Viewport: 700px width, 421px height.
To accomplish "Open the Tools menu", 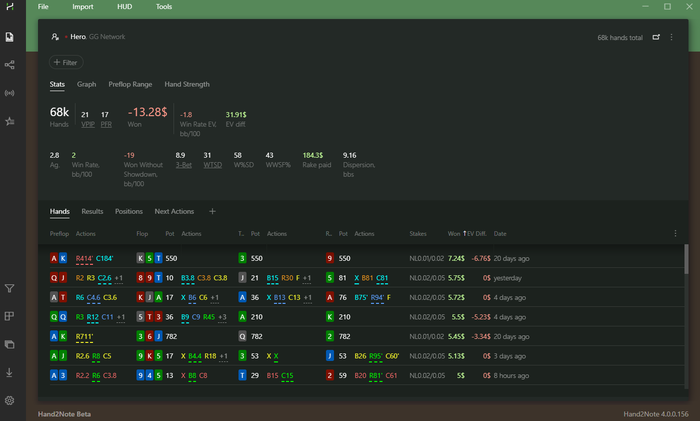I will pos(164,7).
